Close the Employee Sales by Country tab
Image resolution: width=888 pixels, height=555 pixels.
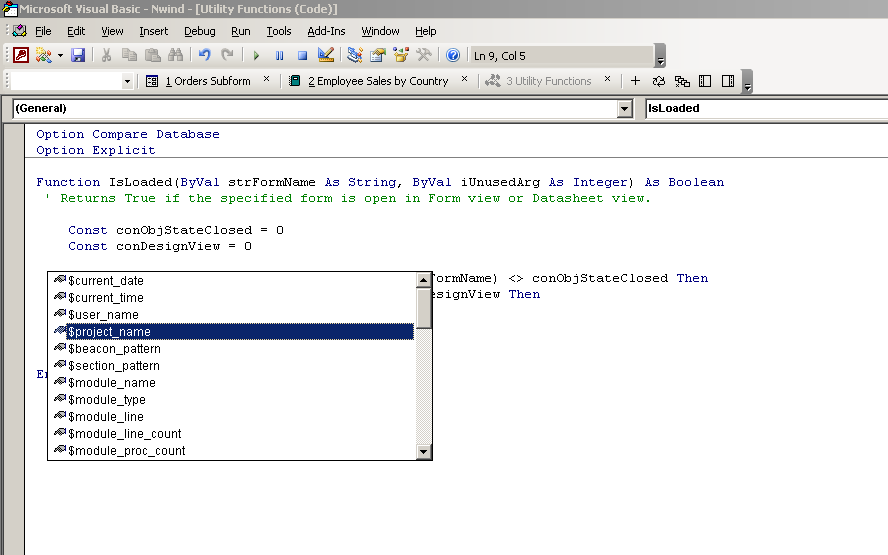pos(464,79)
